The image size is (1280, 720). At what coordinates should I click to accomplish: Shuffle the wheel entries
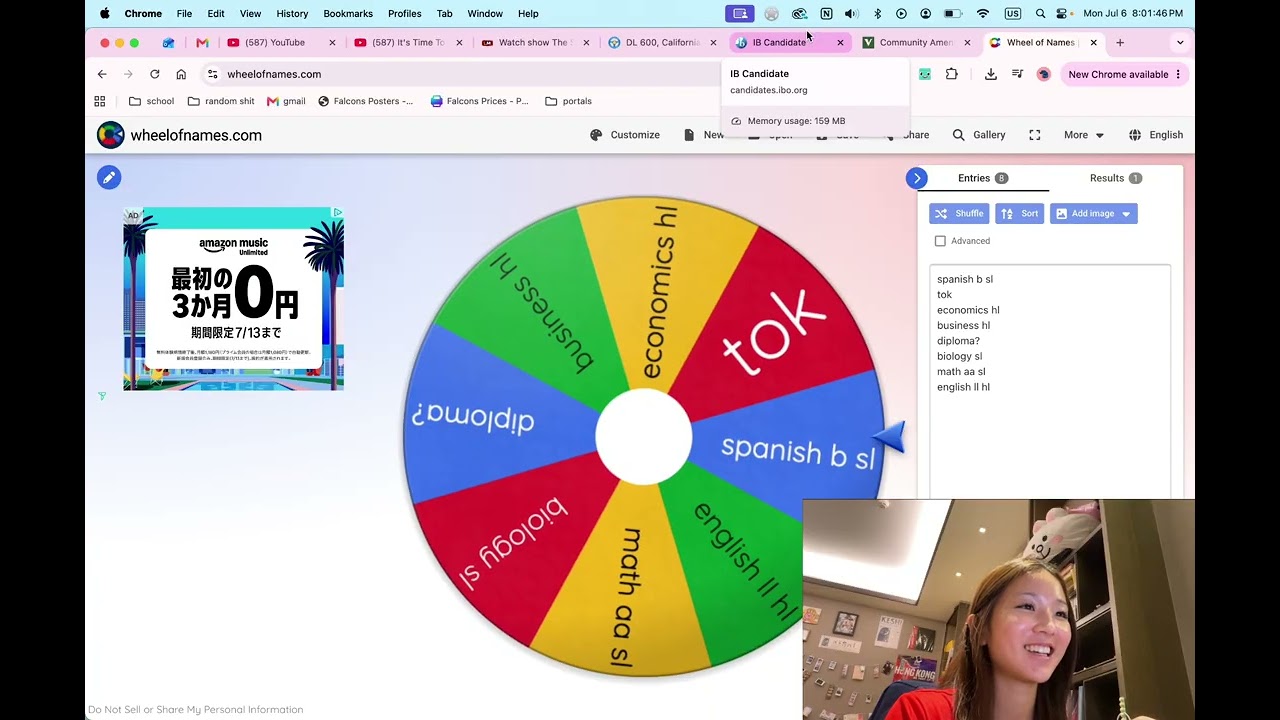pyautogui.click(x=959, y=214)
